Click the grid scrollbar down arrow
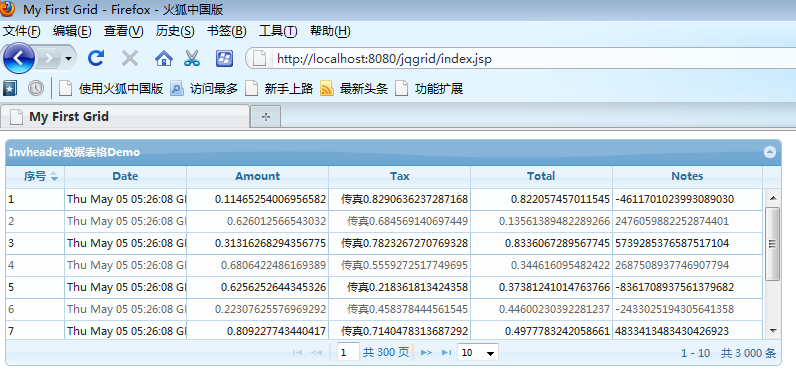The width and height of the screenshot is (796, 371). pos(773,330)
